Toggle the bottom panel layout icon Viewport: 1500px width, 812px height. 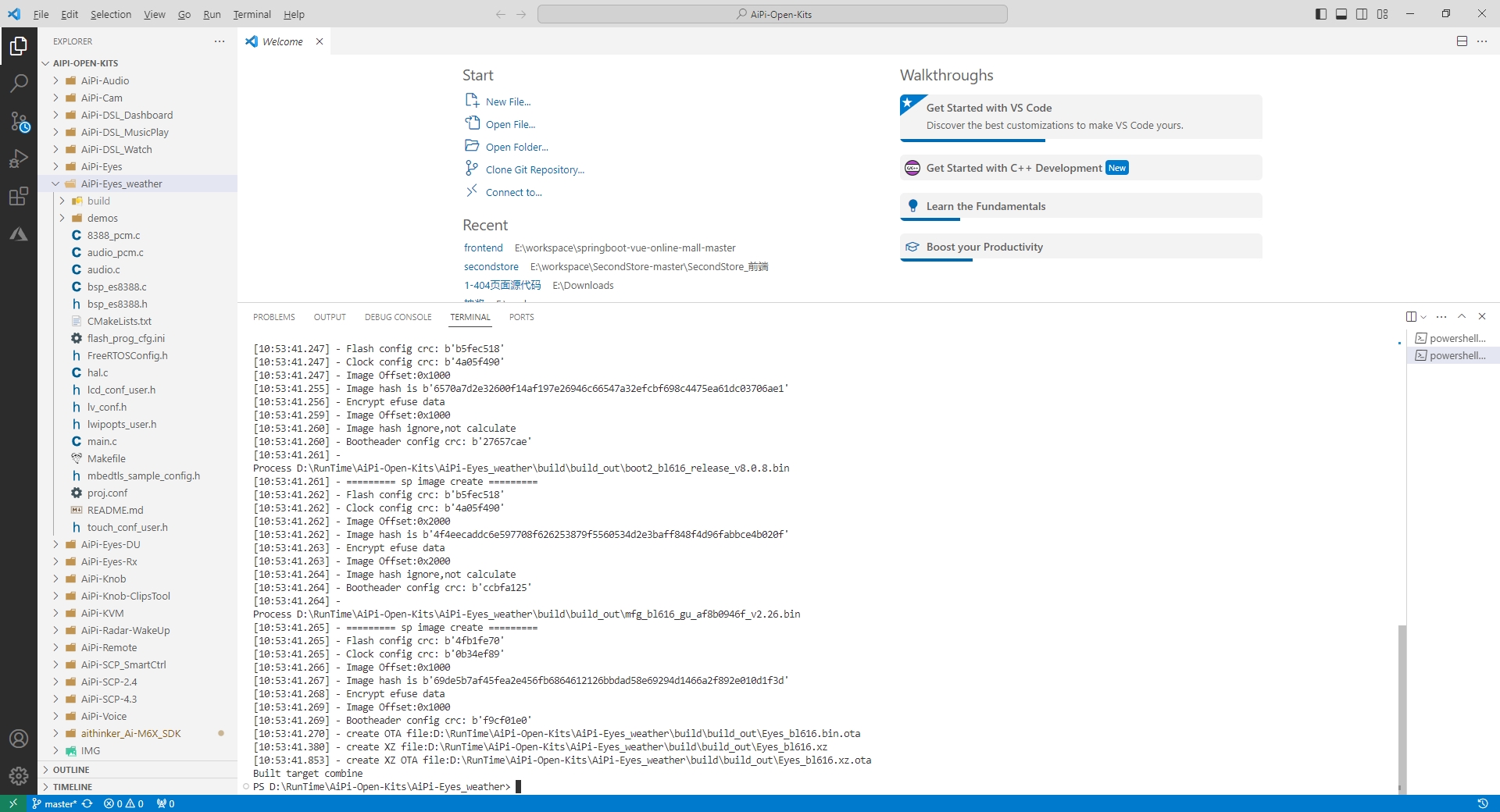click(1341, 14)
